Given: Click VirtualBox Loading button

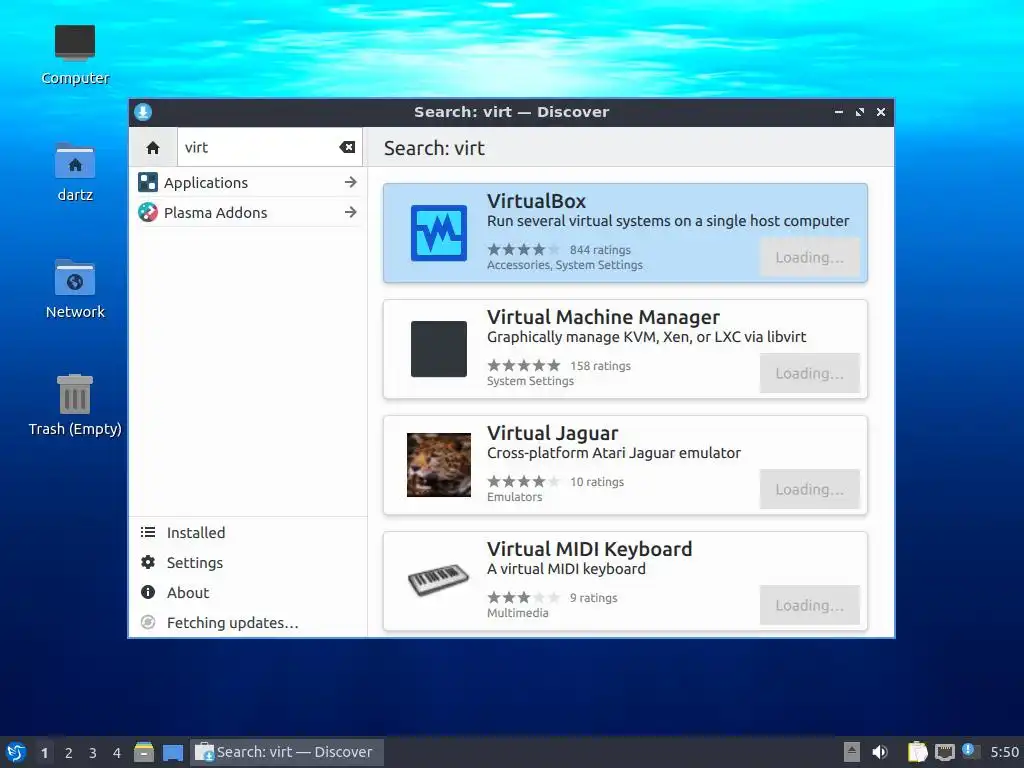Looking at the screenshot, I should [810, 257].
